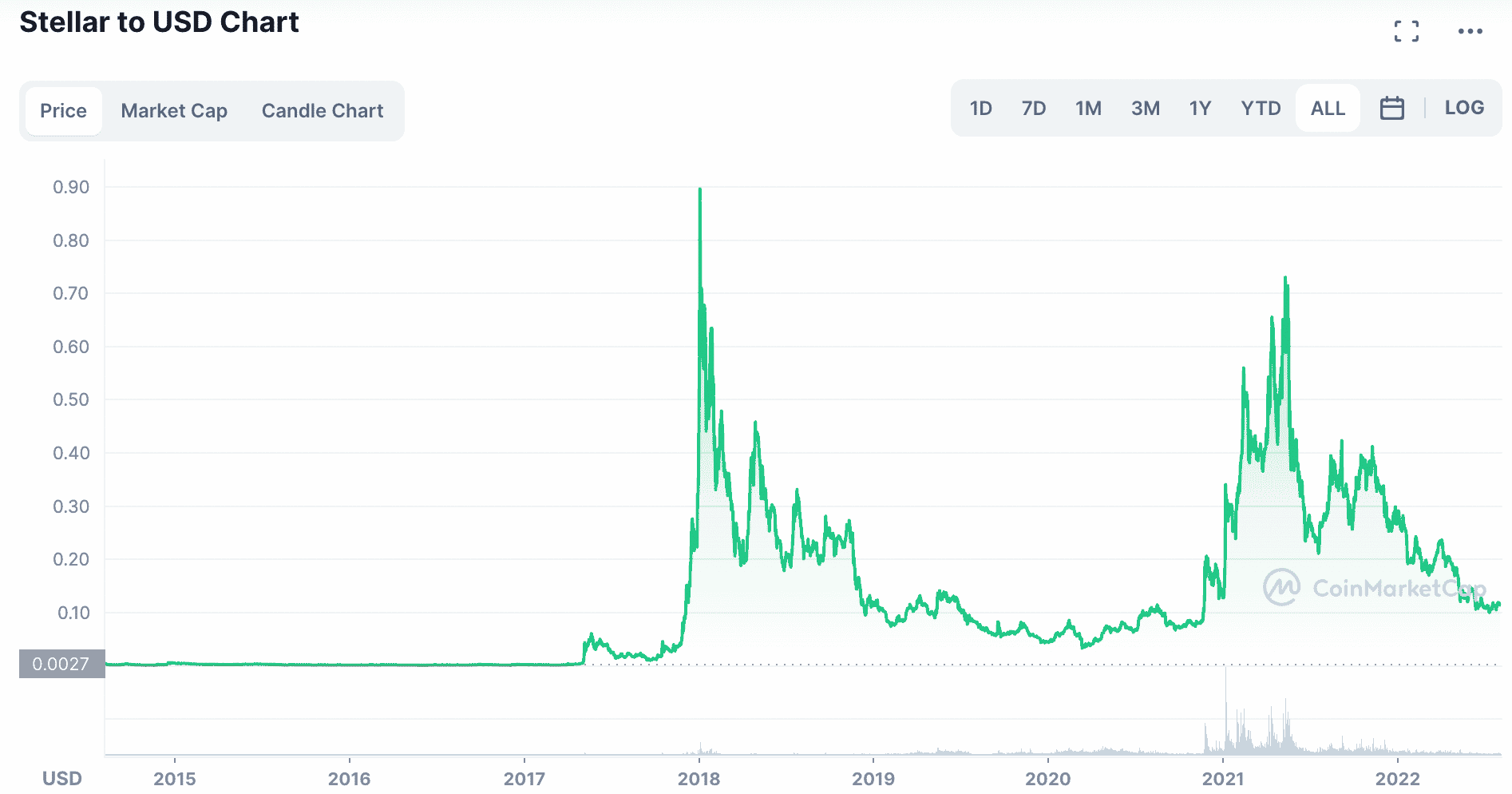Open the three-dot more options menu

(x=1470, y=31)
